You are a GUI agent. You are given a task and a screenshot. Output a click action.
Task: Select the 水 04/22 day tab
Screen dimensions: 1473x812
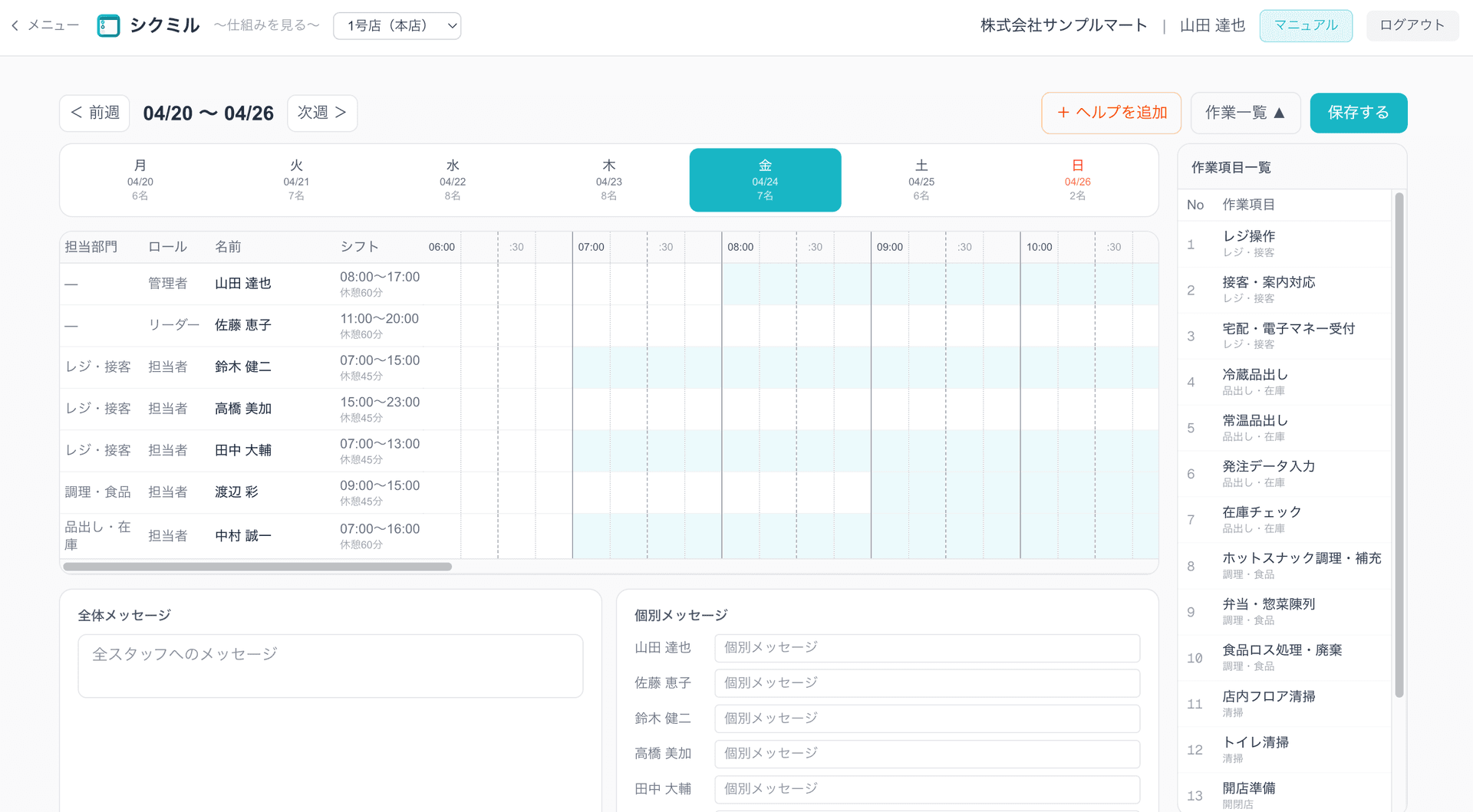[x=453, y=180]
